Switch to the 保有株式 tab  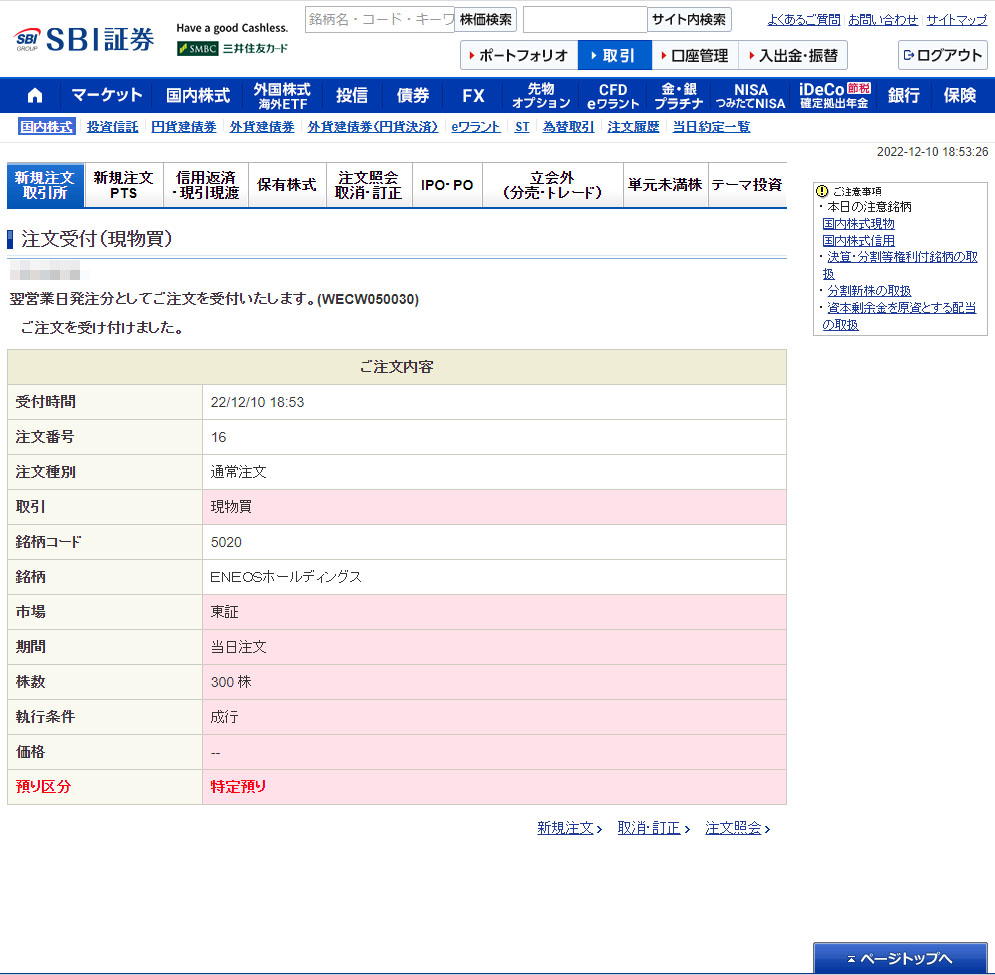click(286, 185)
